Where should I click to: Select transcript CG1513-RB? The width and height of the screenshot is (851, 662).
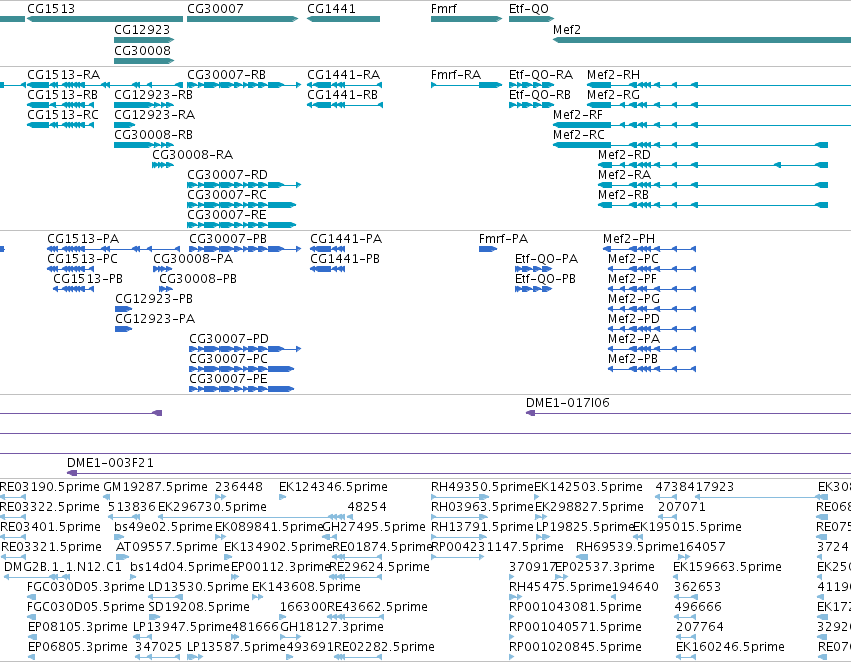coord(62,94)
